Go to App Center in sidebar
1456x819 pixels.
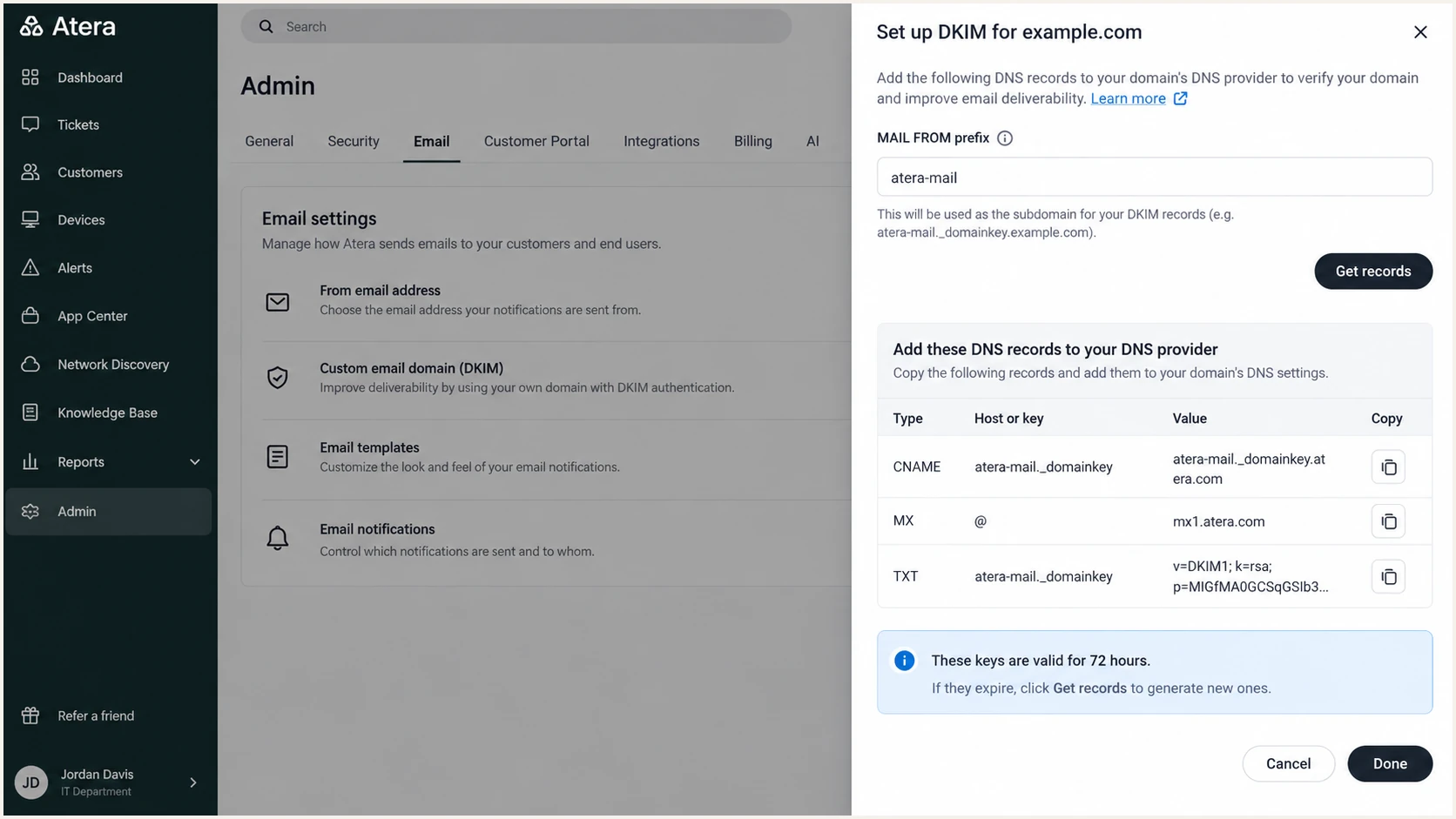(92, 316)
